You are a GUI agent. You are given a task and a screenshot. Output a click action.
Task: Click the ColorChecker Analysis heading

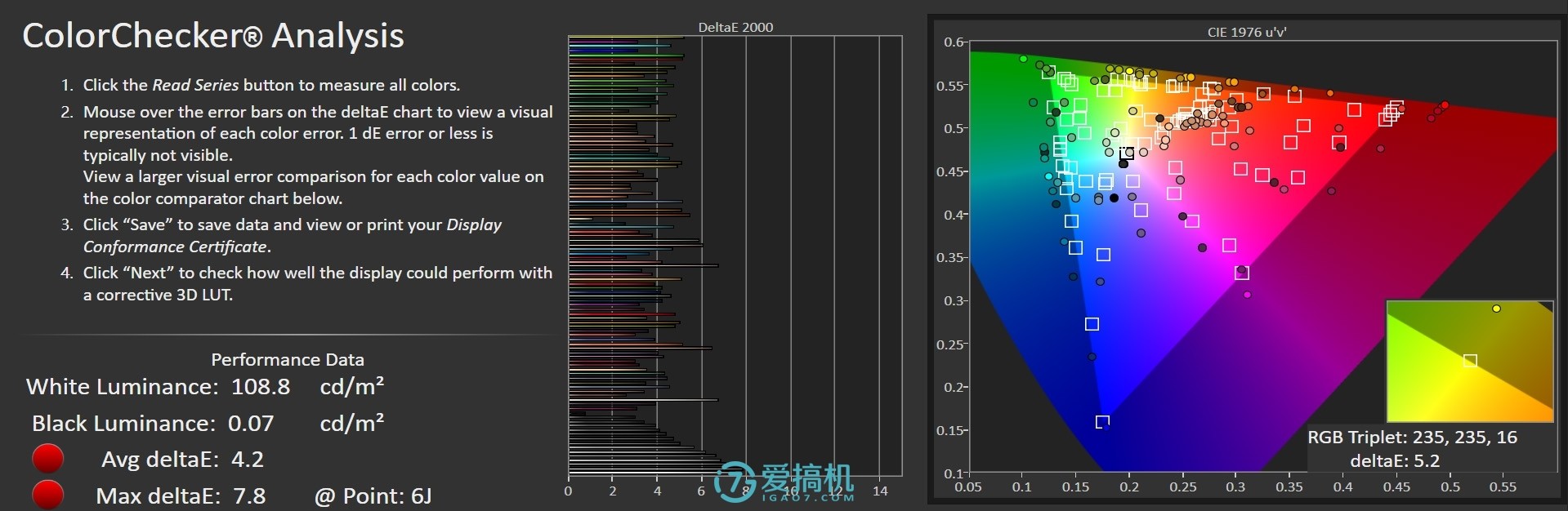[213, 35]
